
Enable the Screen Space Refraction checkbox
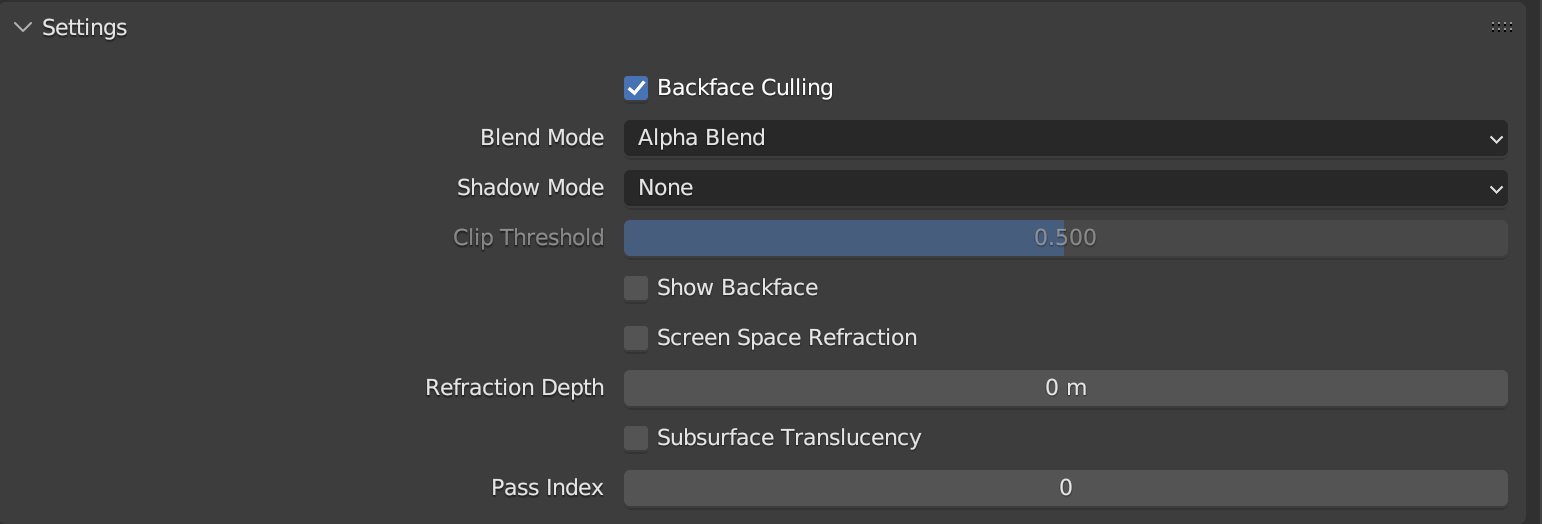tap(636, 338)
